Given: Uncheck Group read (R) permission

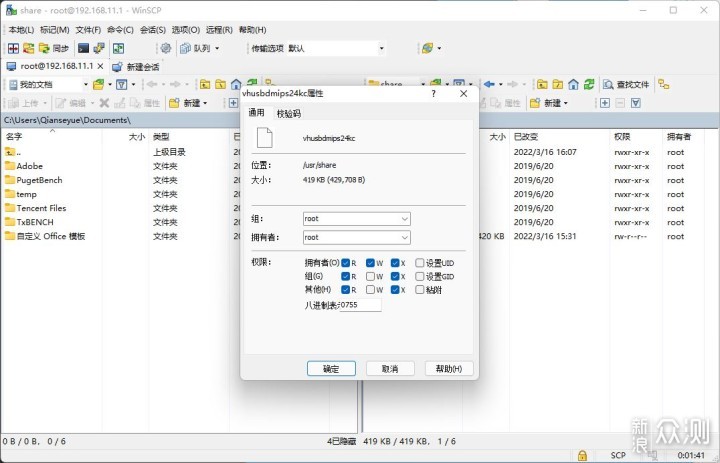Looking at the screenshot, I should click(x=346, y=277).
